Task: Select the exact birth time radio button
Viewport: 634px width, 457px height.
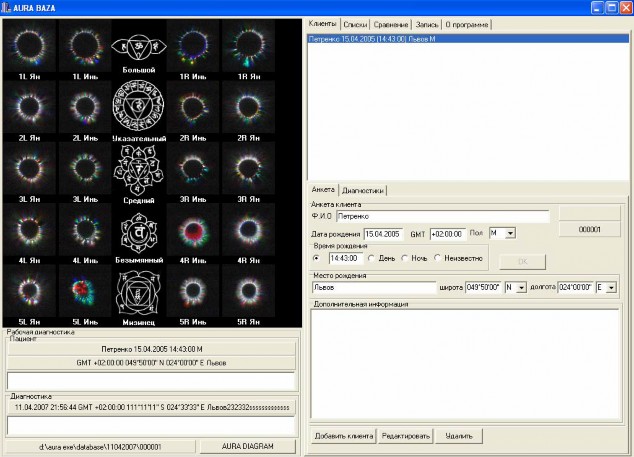Action: (x=316, y=258)
